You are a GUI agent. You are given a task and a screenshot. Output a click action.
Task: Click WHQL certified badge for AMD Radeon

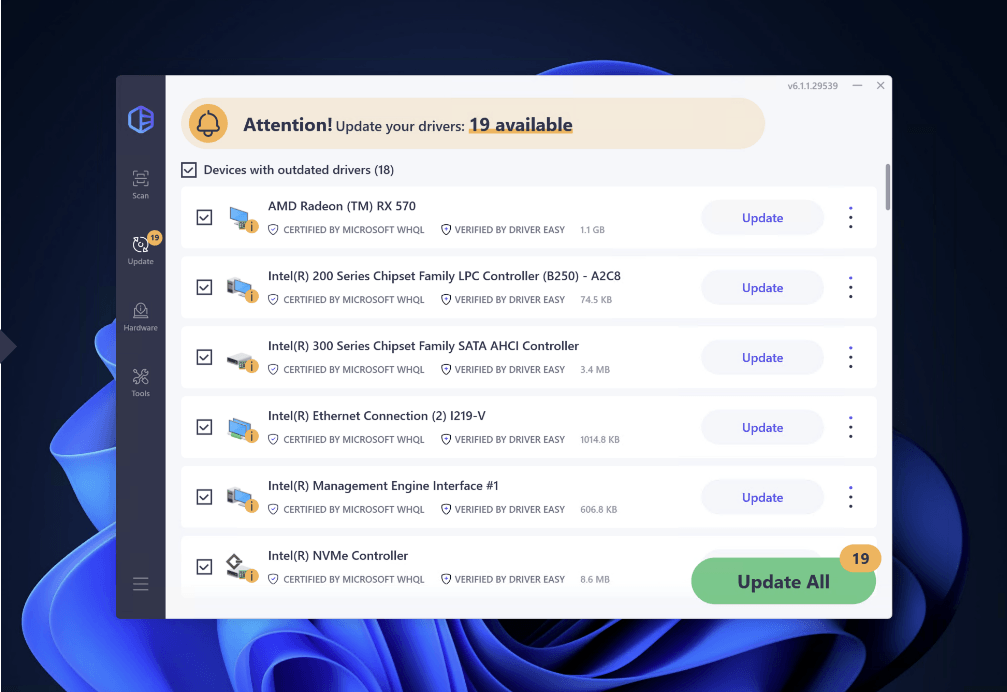[346, 230]
